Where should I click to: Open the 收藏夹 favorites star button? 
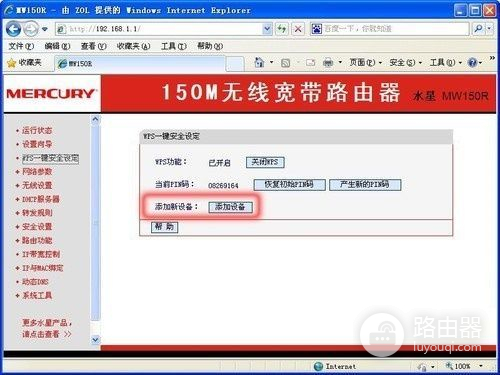pos(24,63)
